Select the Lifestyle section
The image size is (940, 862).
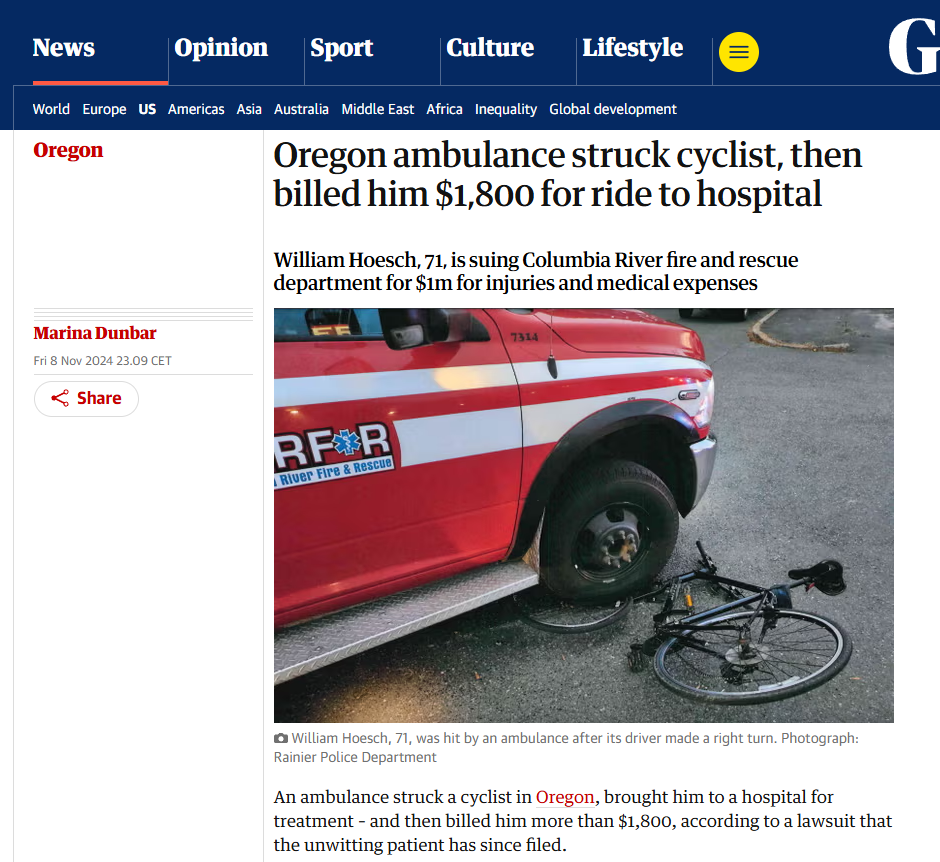point(632,48)
